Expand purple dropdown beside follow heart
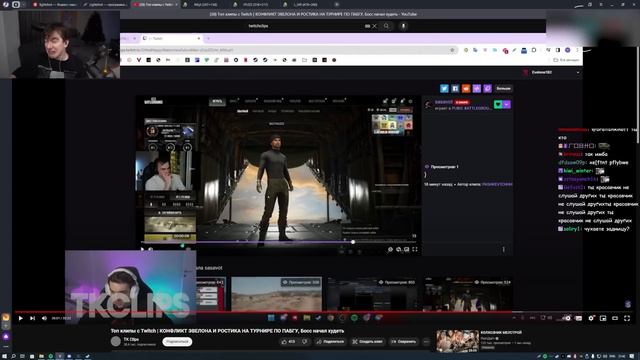 click(x=507, y=104)
